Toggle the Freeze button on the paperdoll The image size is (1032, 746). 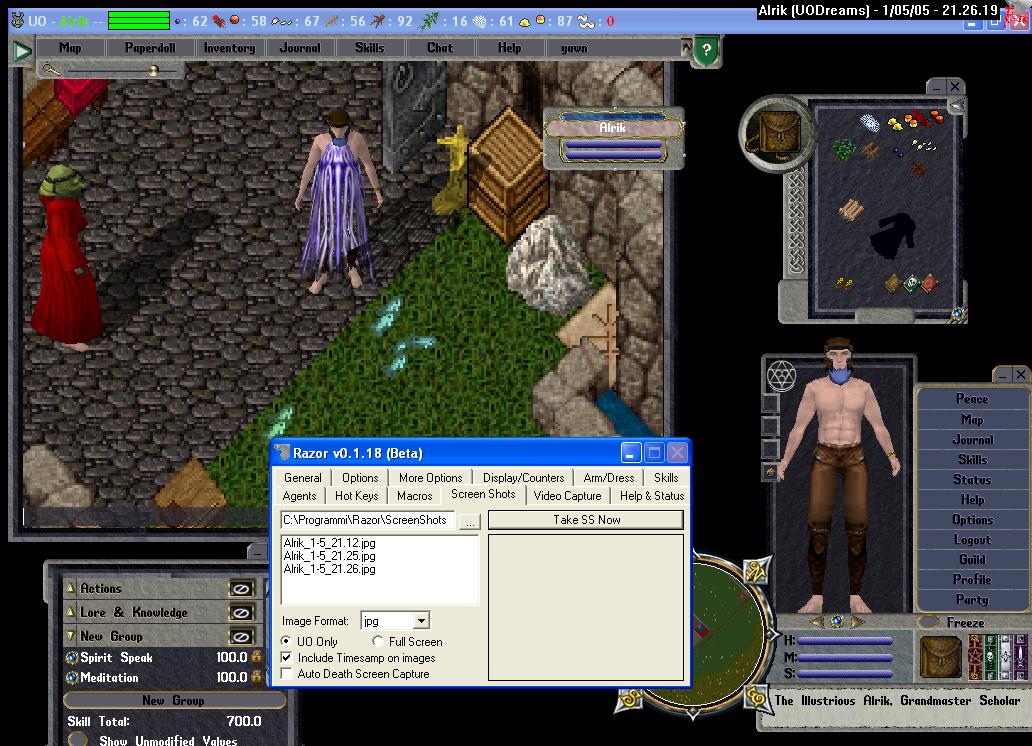coord(928,622)
